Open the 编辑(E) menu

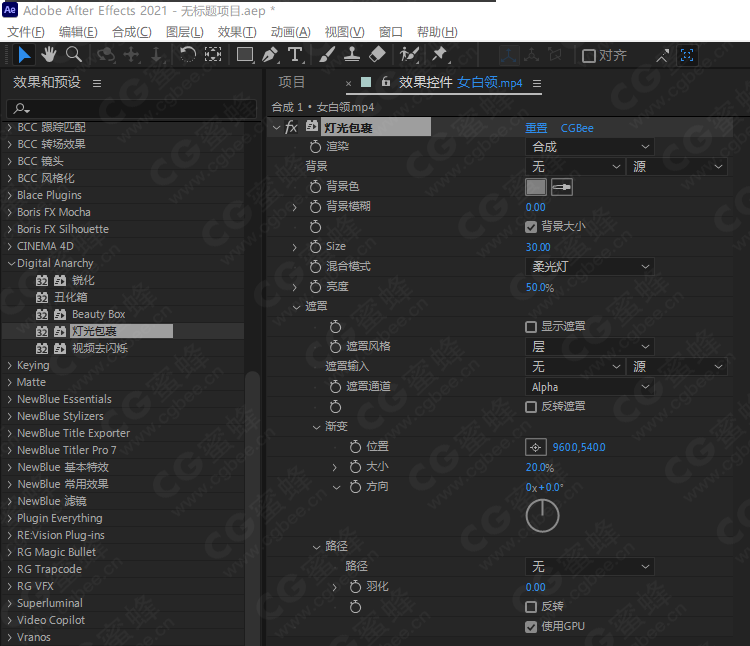[x=78, y=32]
